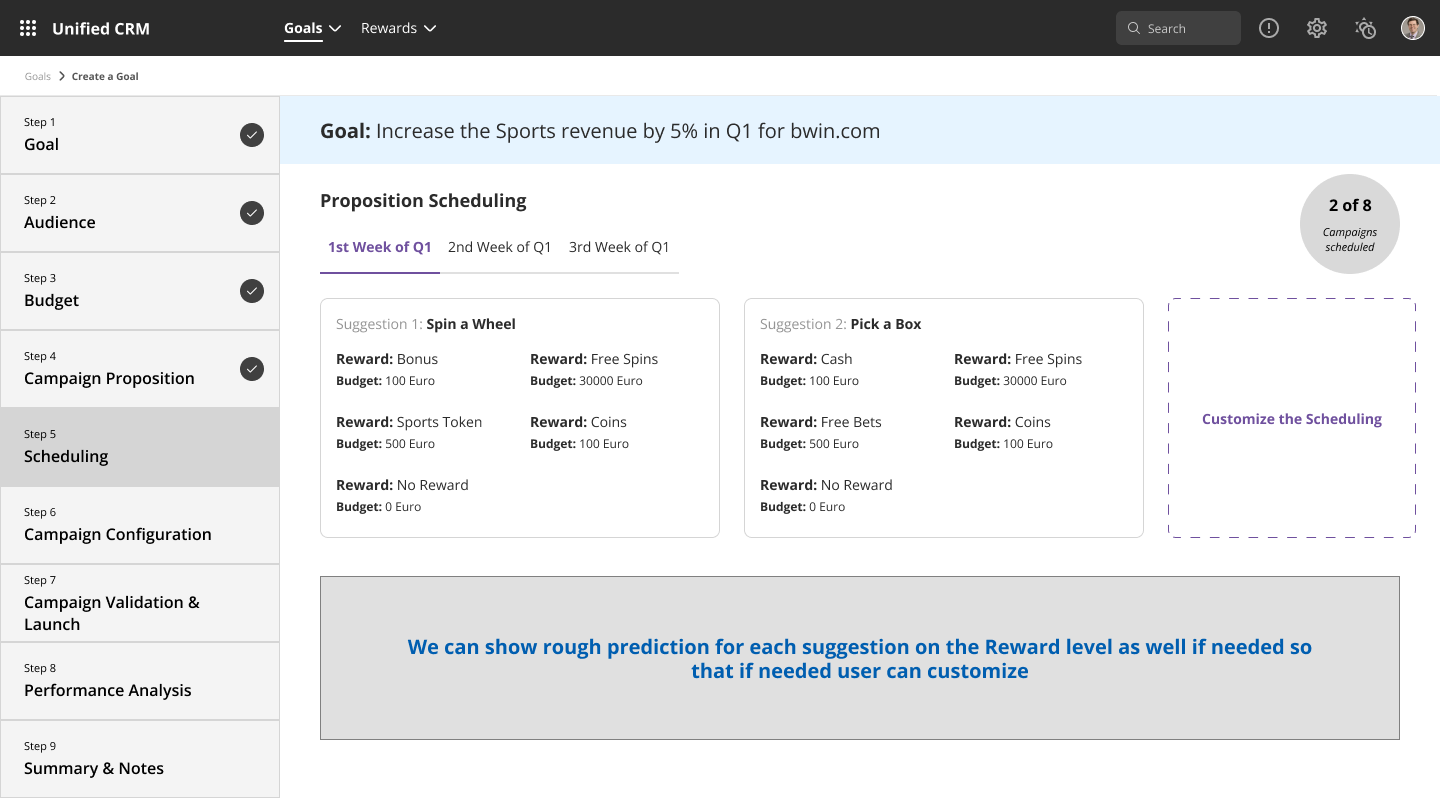Go to Goals breadcrumb link
The width and height of the screenshot is (1440, 798).
(x=37, y=76)
